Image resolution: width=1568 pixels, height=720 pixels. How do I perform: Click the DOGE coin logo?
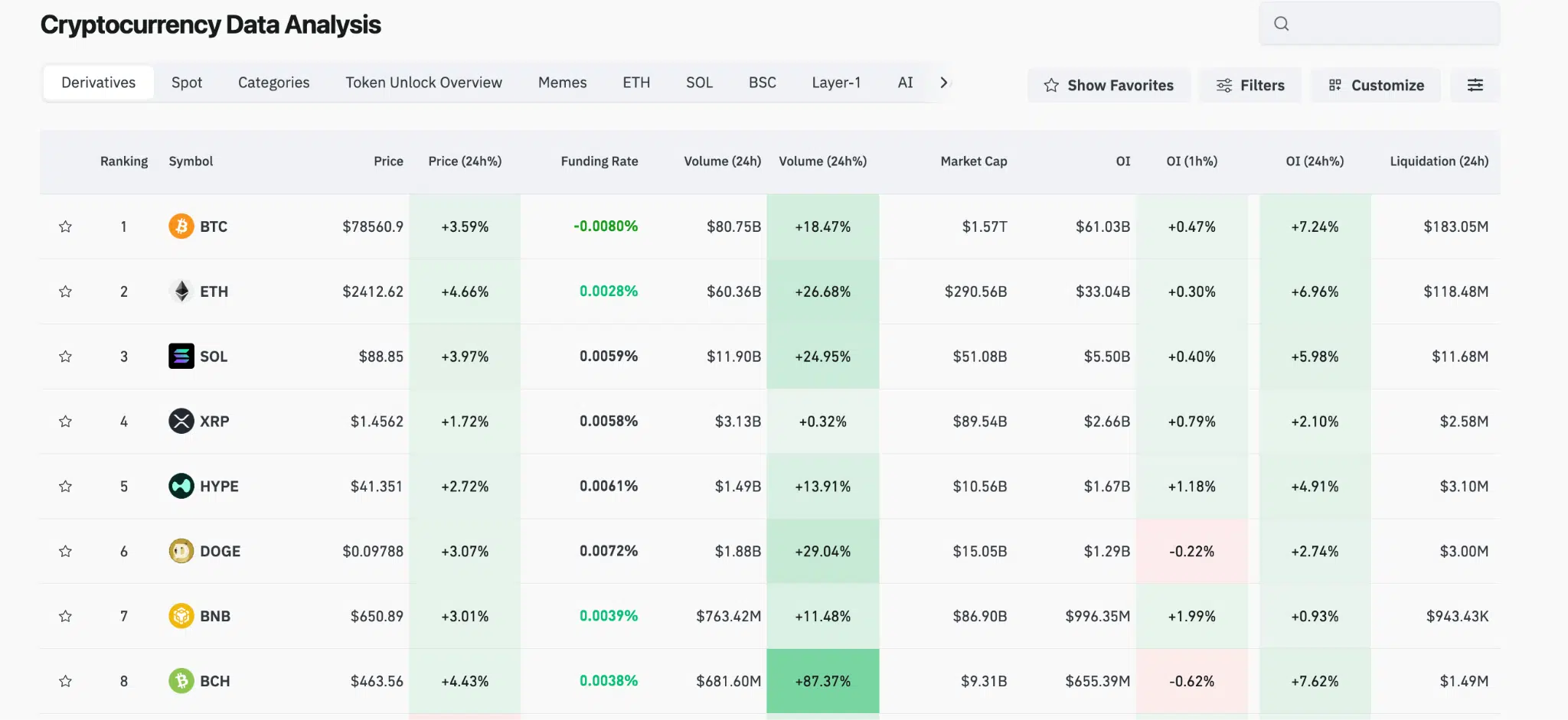pyautogui.click(x=181, y=551)
